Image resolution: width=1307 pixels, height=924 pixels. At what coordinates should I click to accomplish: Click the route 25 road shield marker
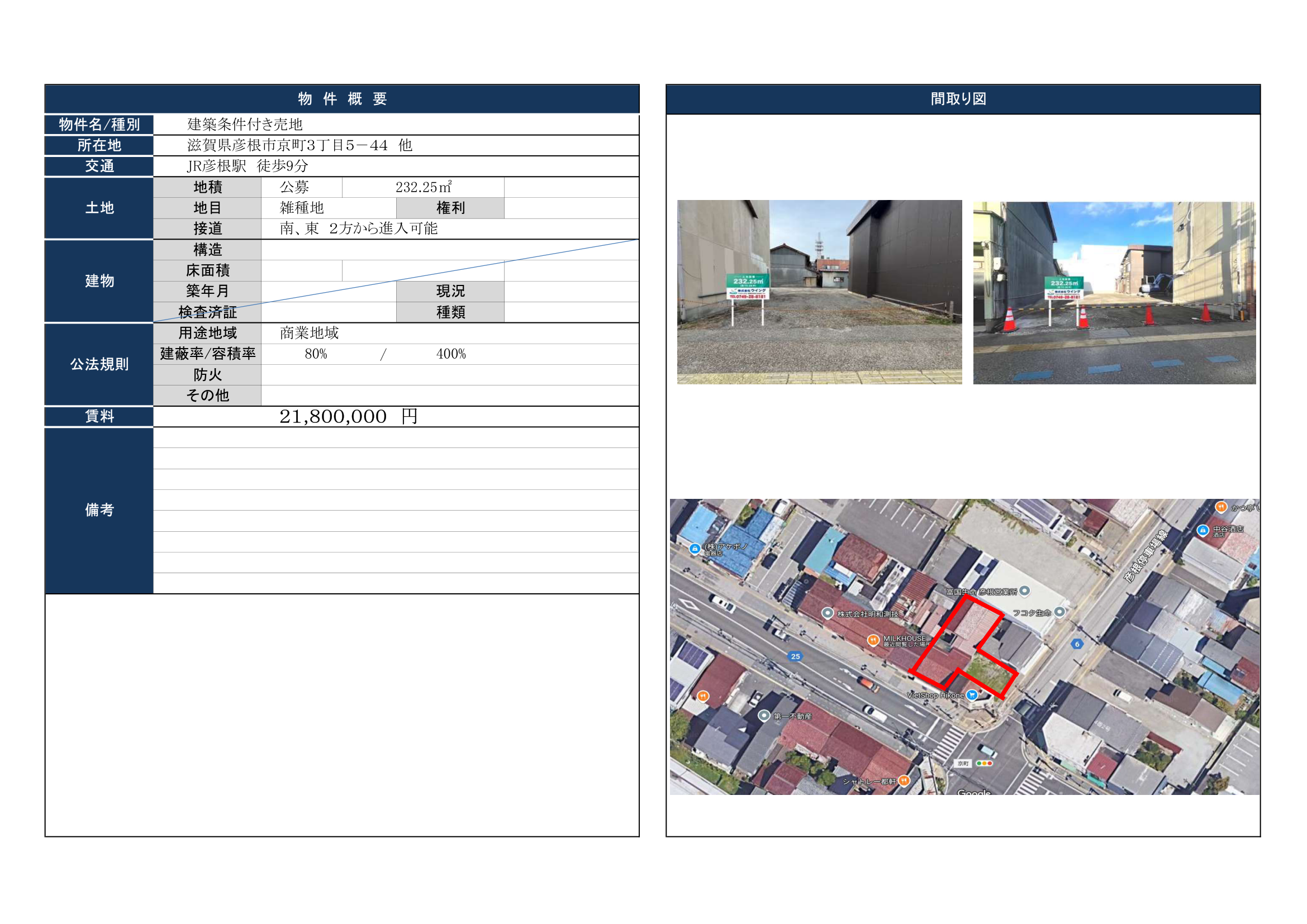(x=795, y=656)
